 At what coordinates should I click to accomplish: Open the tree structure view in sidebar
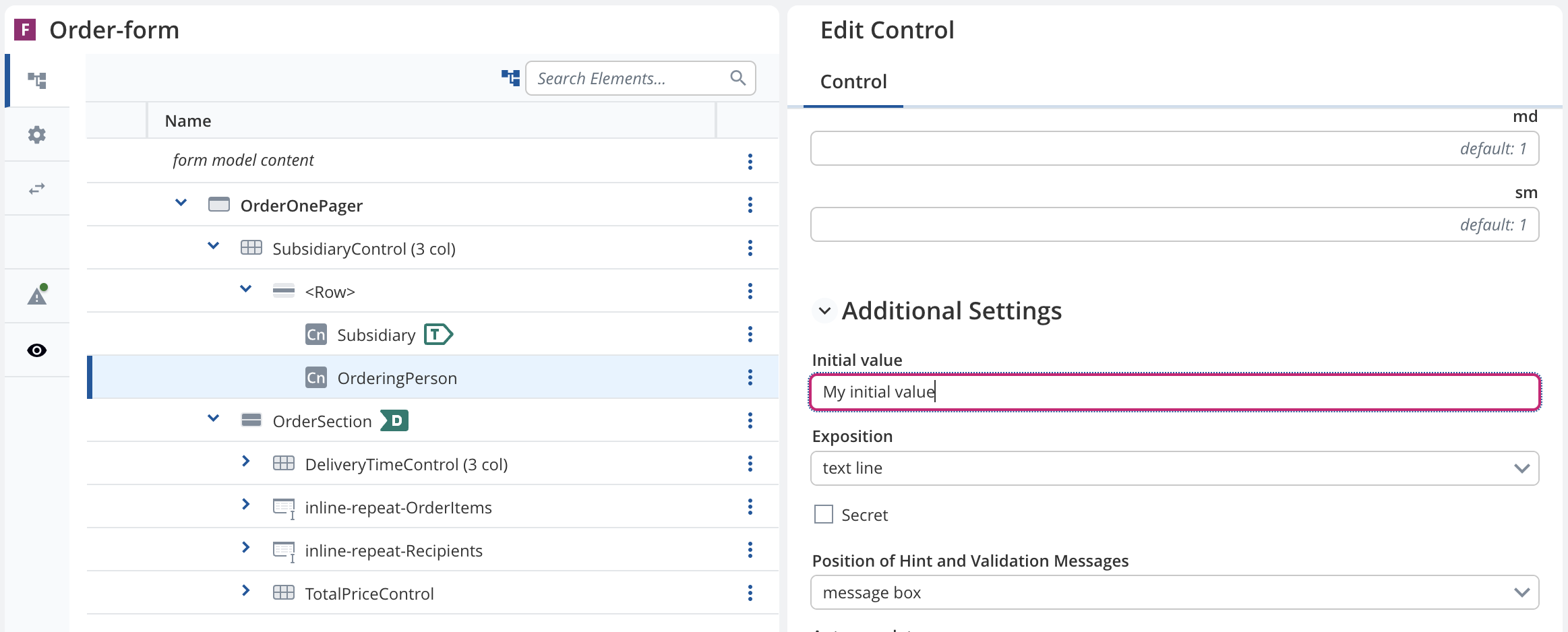click(37, 81)
